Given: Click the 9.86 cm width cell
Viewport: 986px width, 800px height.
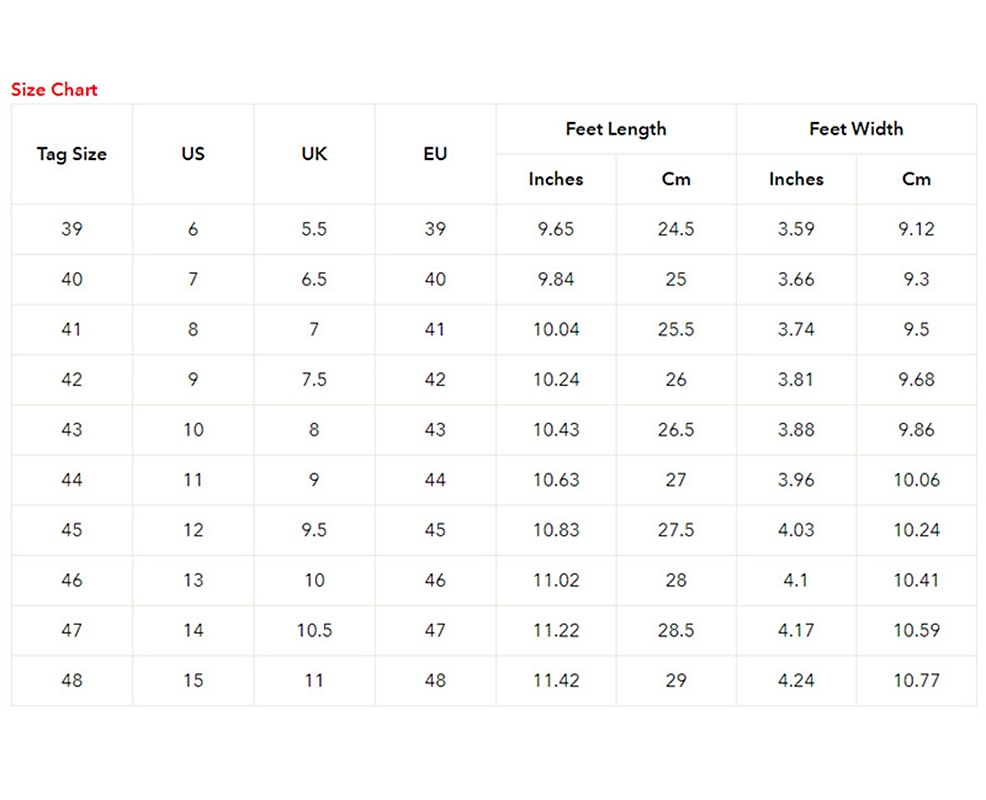Looking at the screenshot, I should 916,430.
